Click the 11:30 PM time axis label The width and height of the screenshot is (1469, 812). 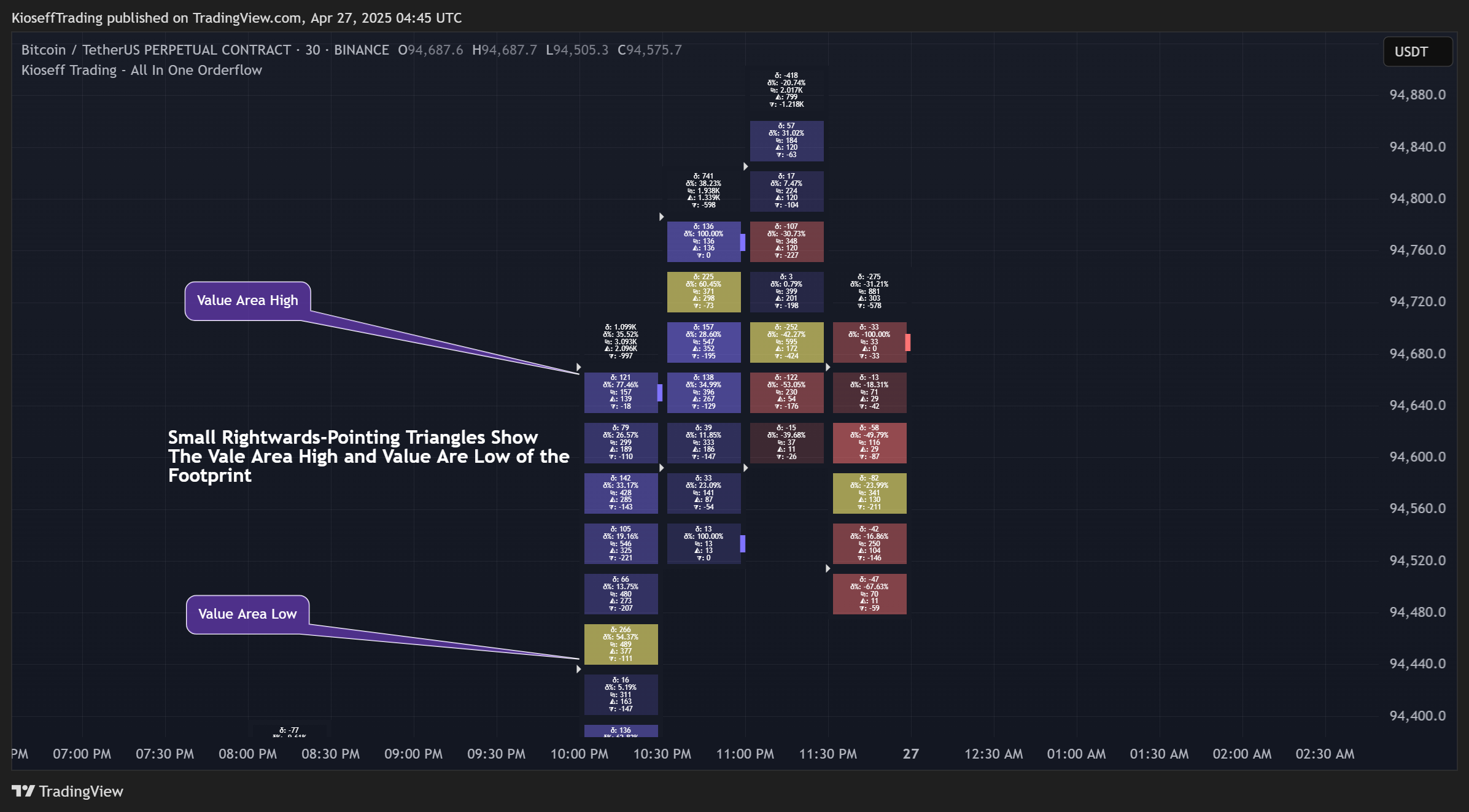pyautogui.click(x=828, y=754)
